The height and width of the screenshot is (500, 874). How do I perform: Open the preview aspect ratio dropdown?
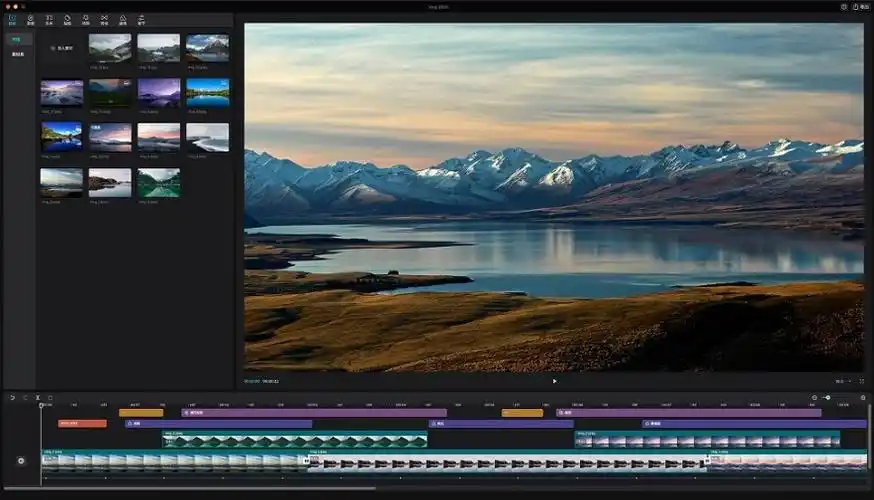[x=840, y=381]
